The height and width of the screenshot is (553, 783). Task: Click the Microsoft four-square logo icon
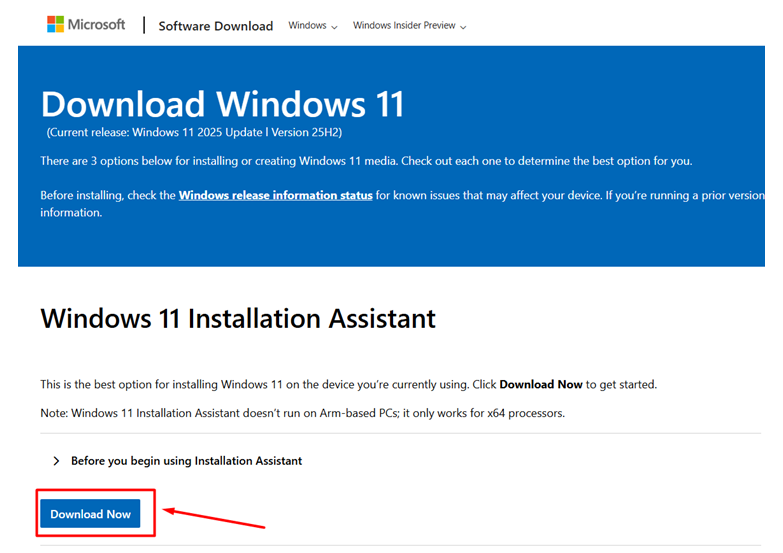point(55,25)
